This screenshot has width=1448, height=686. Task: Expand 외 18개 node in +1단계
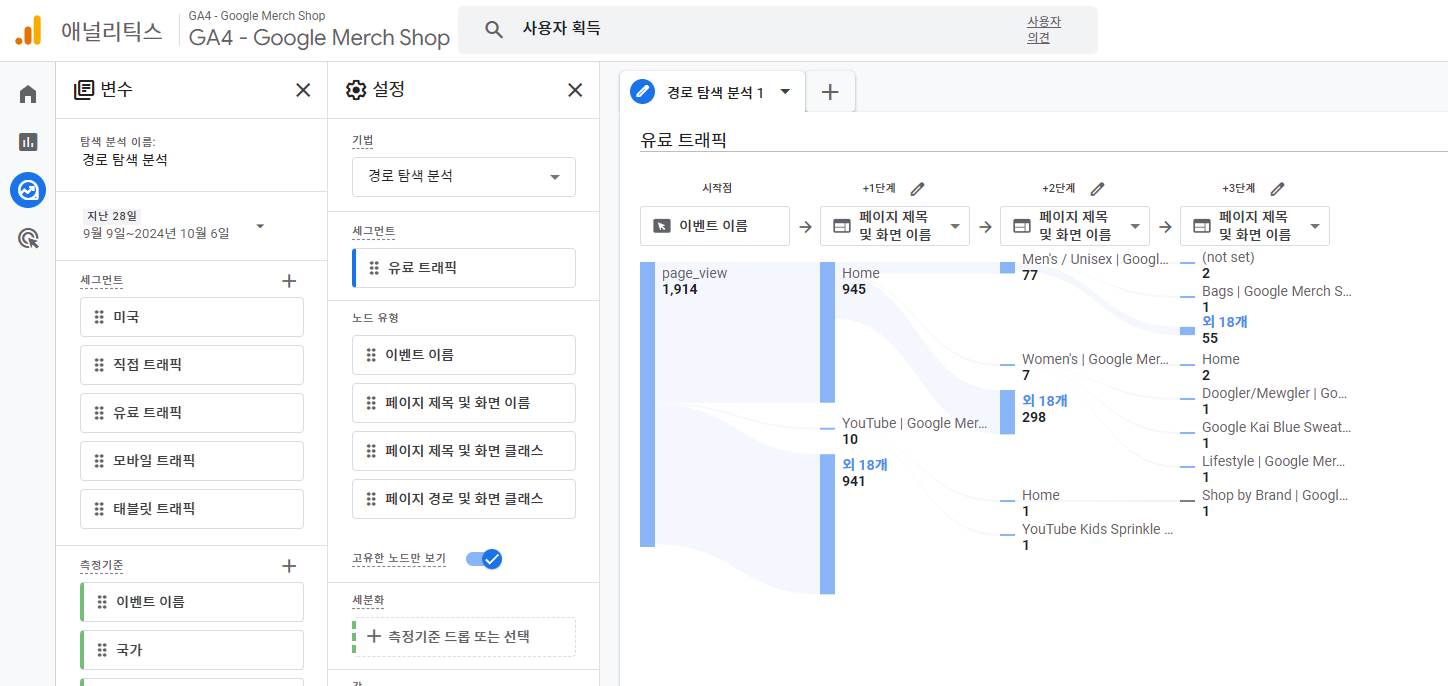tap(865, 465)
